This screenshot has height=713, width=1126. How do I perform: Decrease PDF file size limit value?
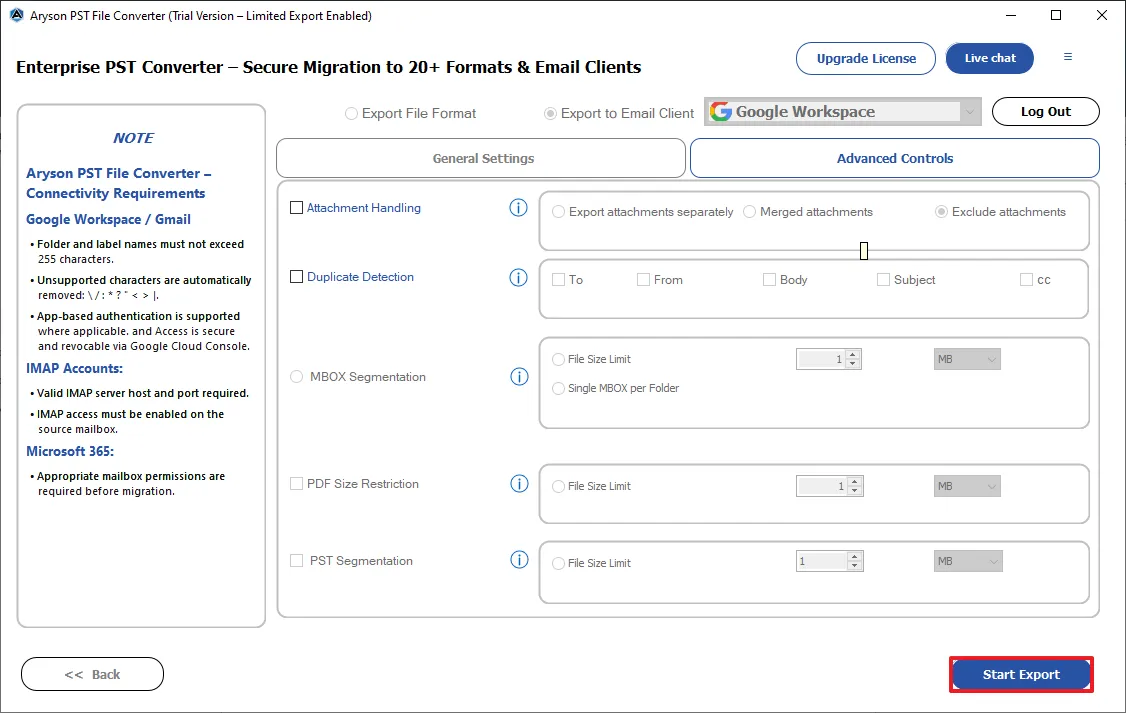pyautogui.click(x=855, y=490)
